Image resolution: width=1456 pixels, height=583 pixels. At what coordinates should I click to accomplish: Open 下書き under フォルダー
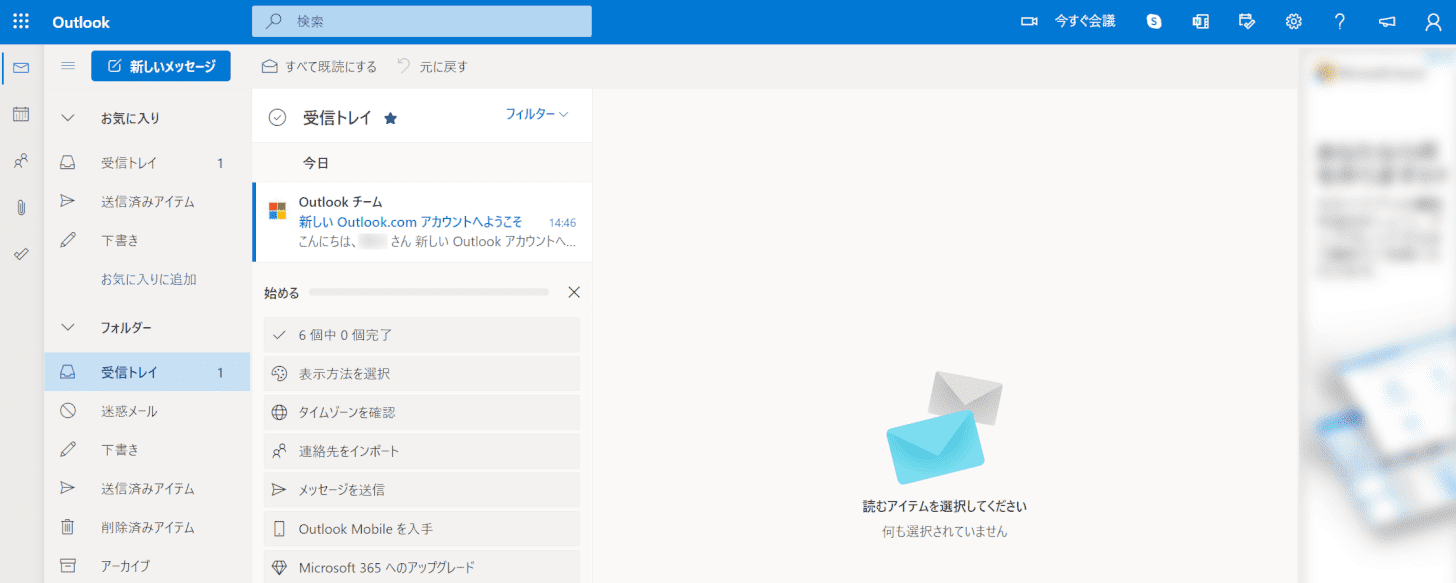tap(147, 450)
